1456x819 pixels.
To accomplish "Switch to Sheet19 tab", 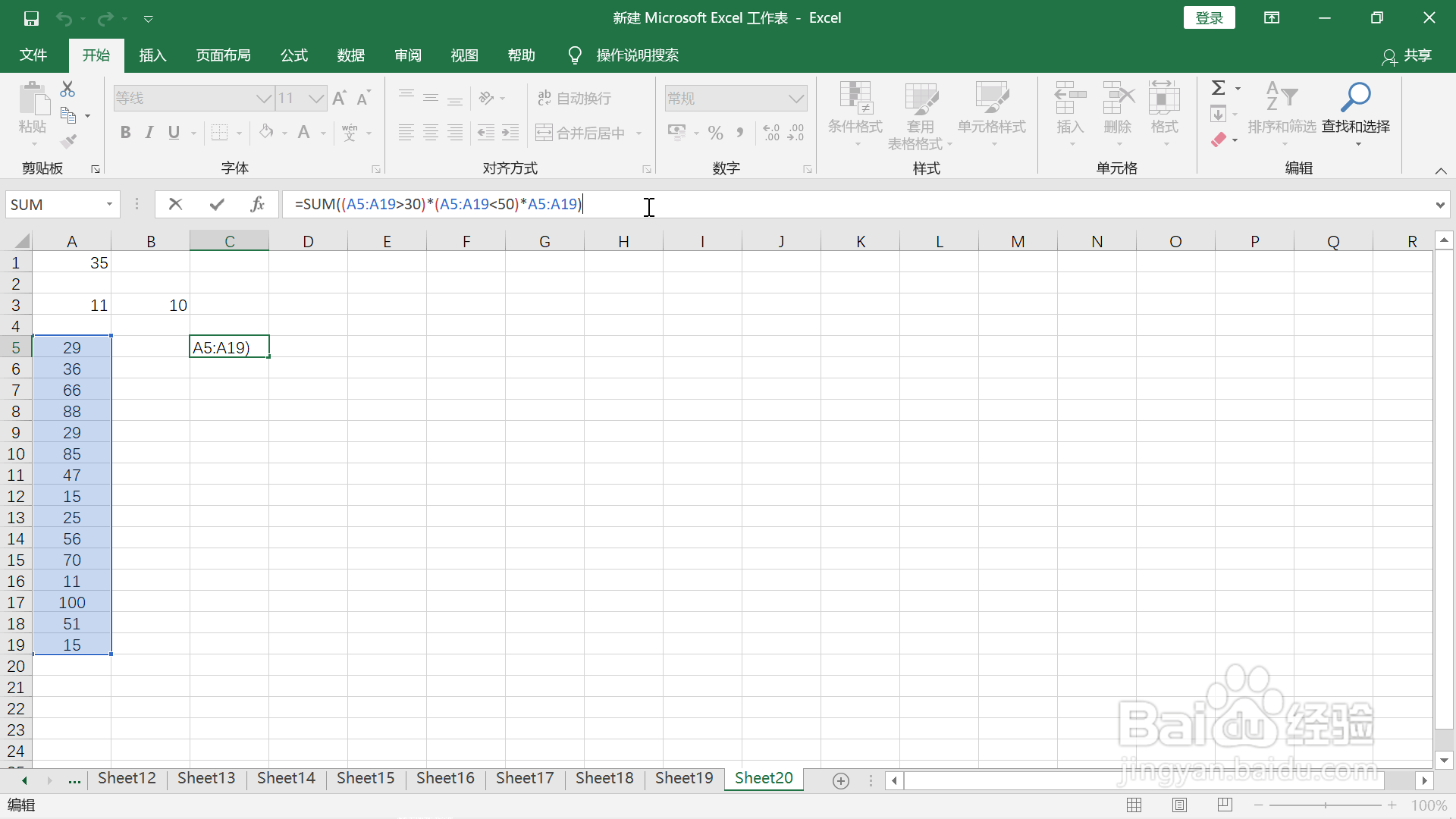I will tap(684, 778).
